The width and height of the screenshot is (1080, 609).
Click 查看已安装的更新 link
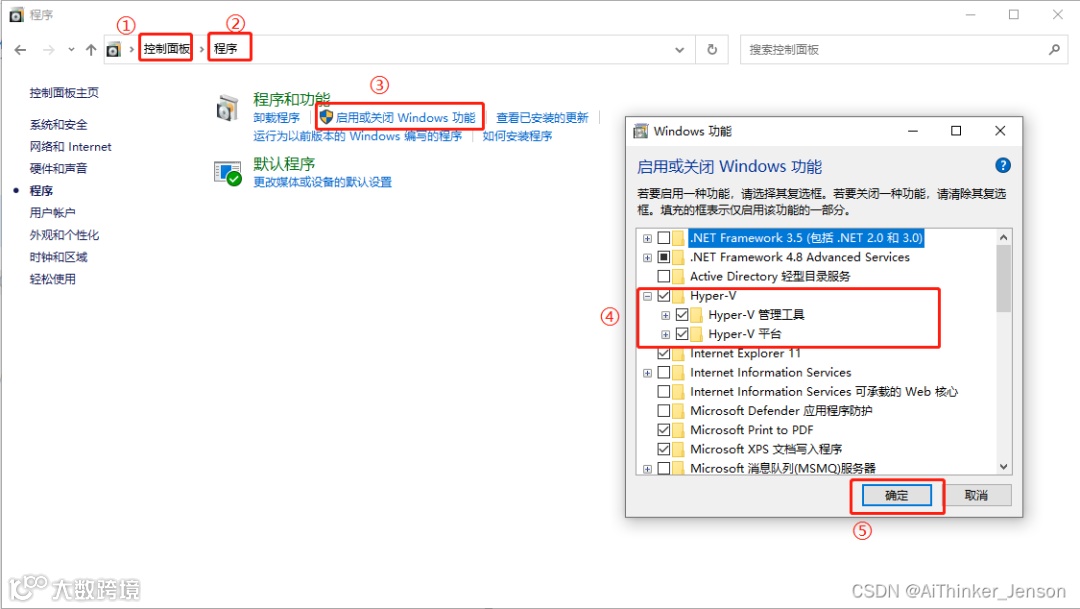[x=542, y=118]
